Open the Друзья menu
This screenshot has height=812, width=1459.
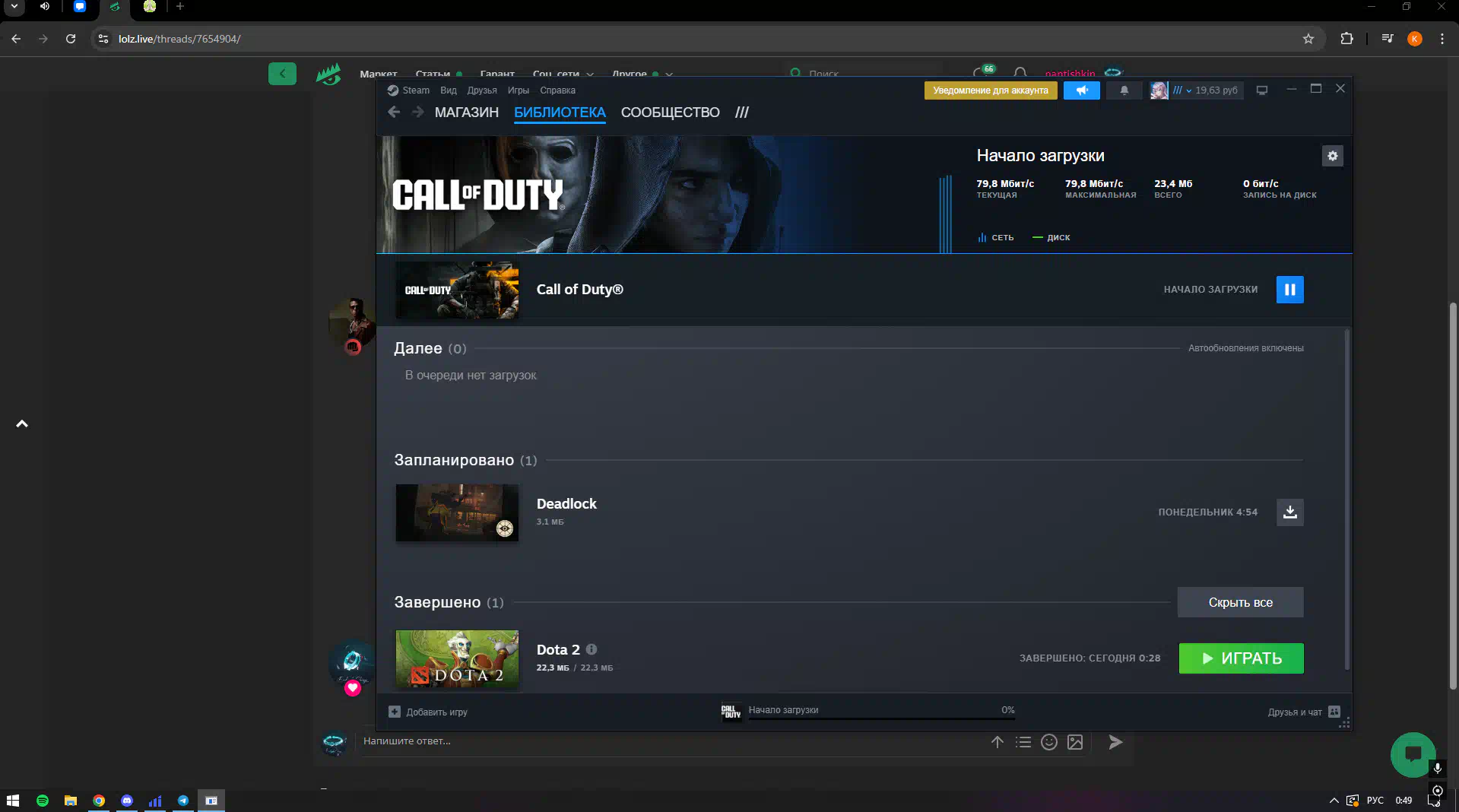click(x=482, y=90)
